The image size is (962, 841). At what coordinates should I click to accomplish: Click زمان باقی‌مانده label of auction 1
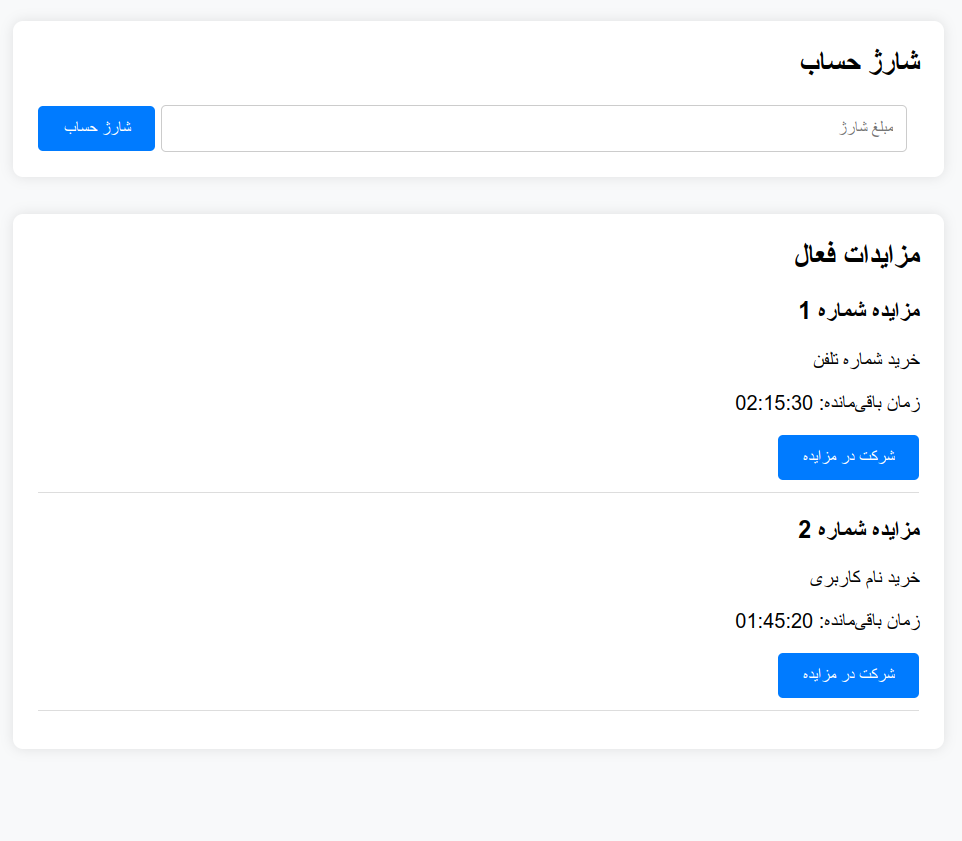point(870,403)
